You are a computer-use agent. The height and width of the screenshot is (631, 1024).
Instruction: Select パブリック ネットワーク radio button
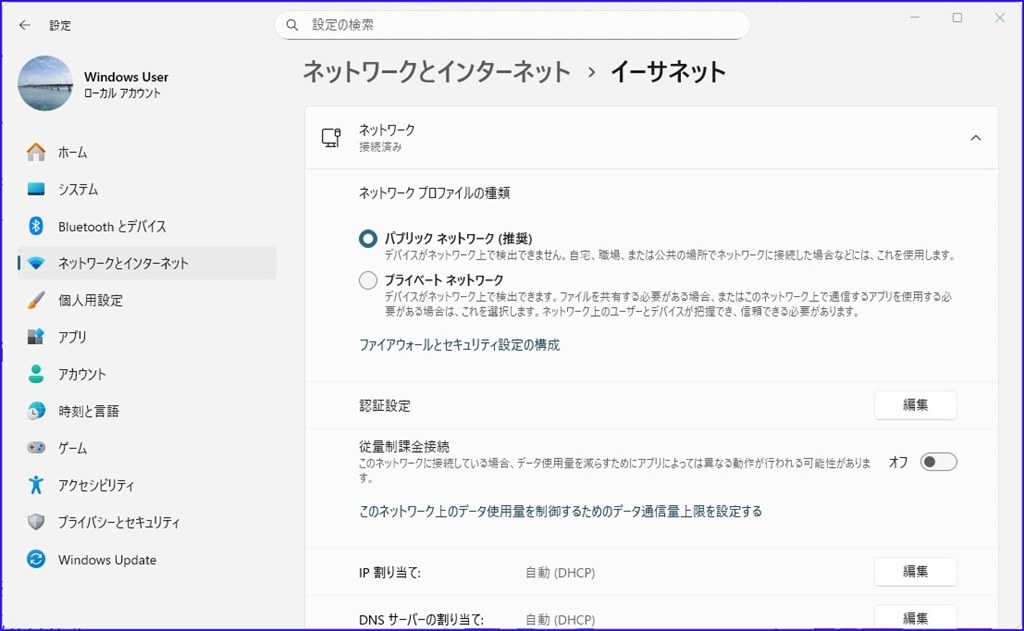[x=367, y=237]
